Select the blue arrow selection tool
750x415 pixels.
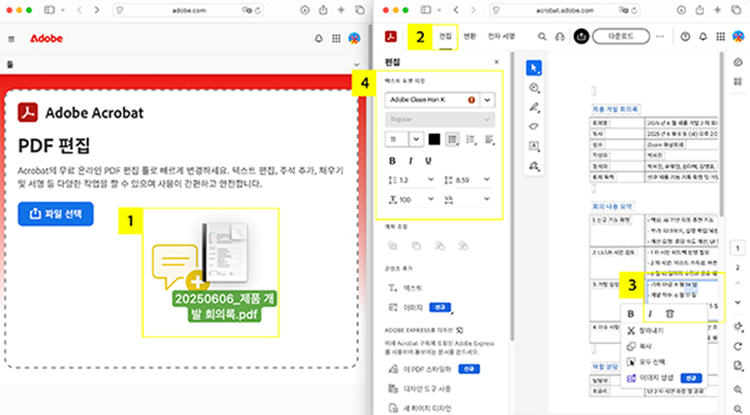click(534, 68)
